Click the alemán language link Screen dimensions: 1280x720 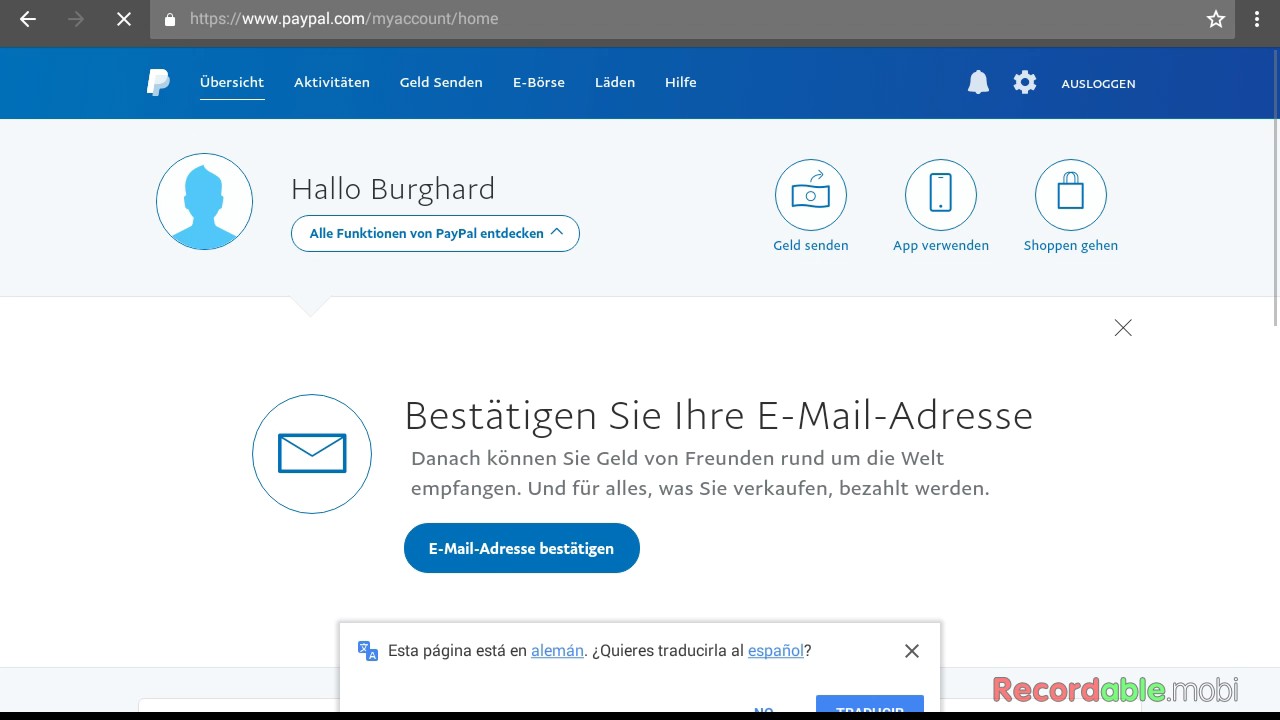coord(557,651)
